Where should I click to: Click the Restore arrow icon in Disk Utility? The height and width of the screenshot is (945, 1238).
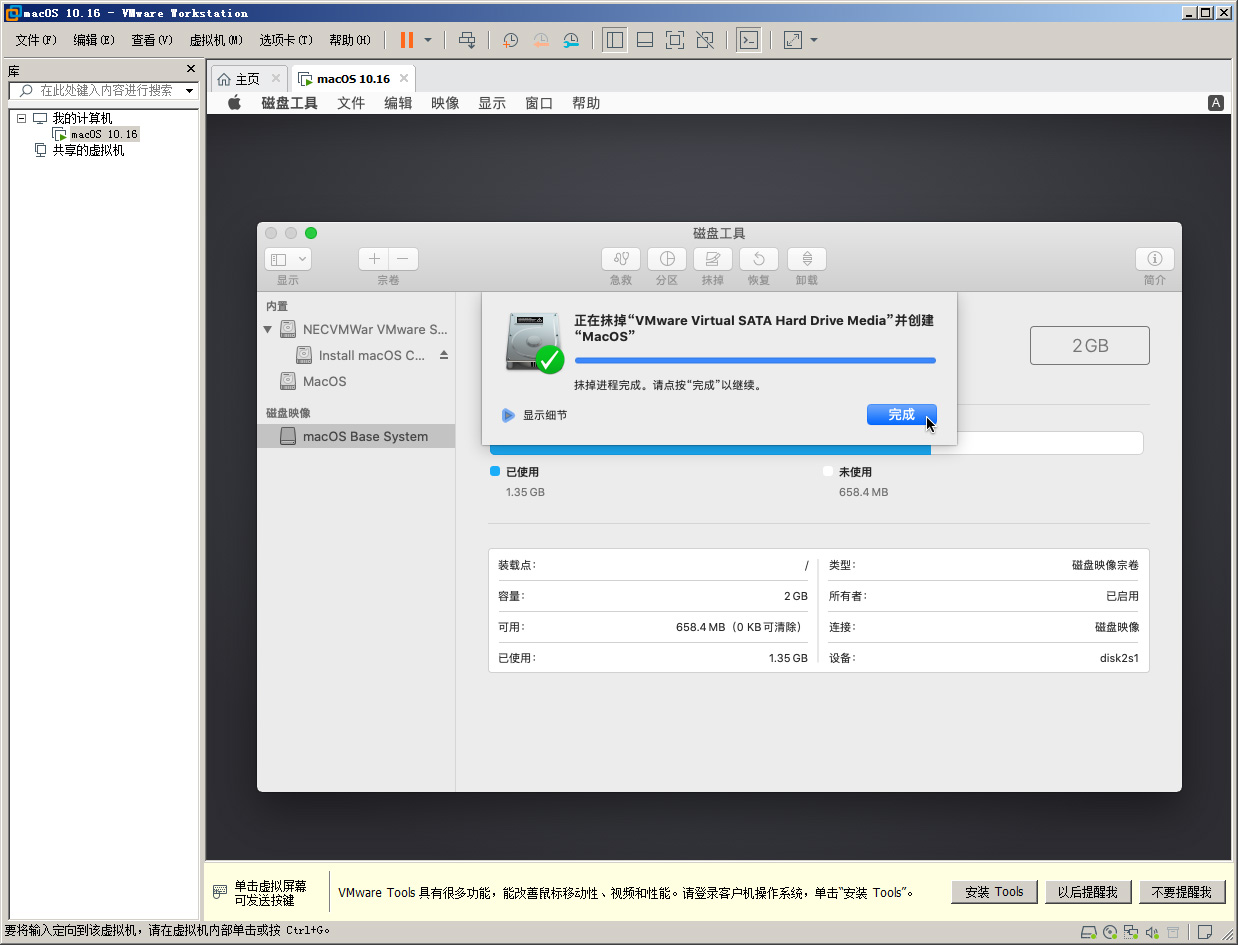759,259
